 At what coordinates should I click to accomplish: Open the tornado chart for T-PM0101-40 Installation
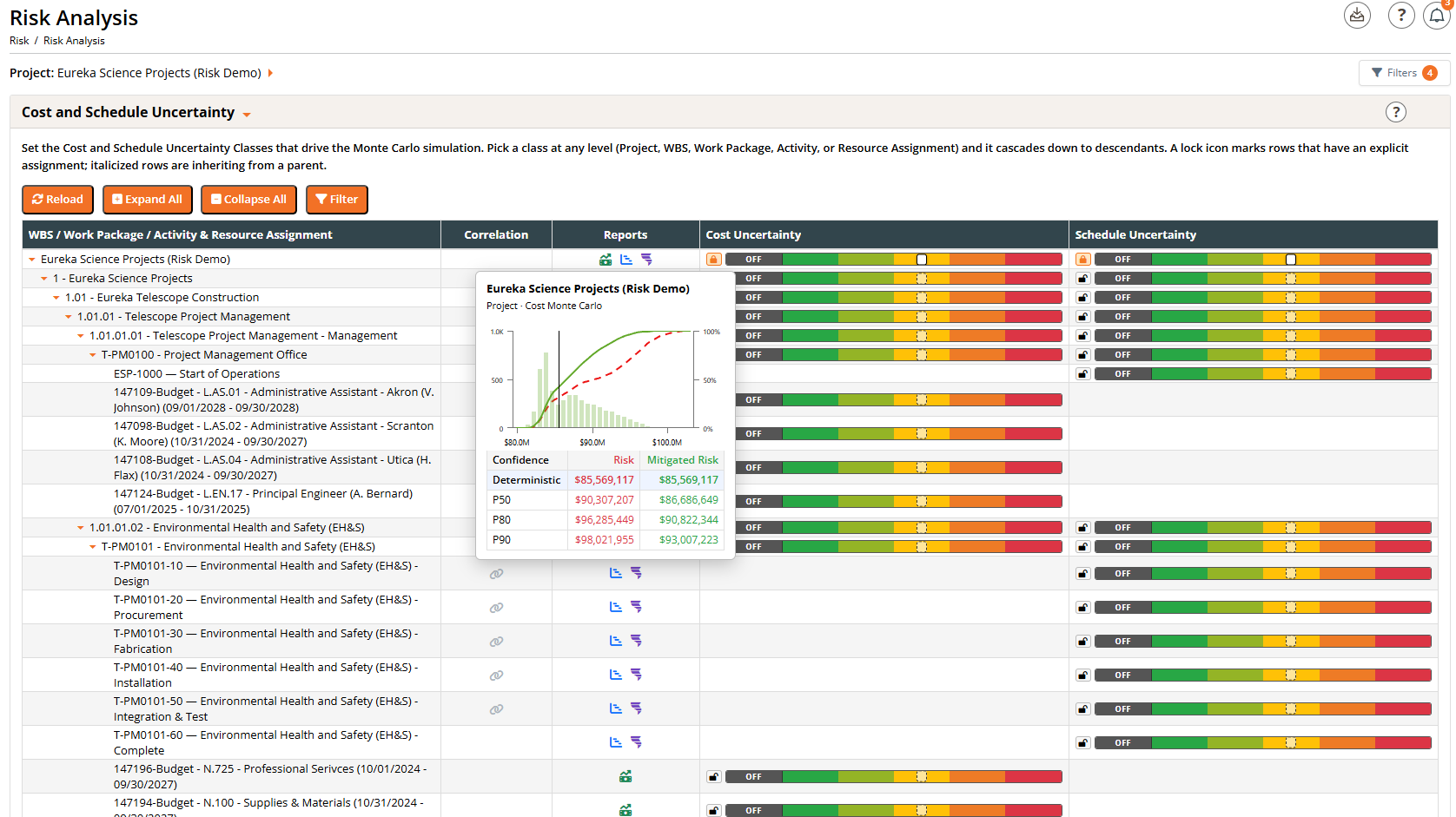coord(637,675)
